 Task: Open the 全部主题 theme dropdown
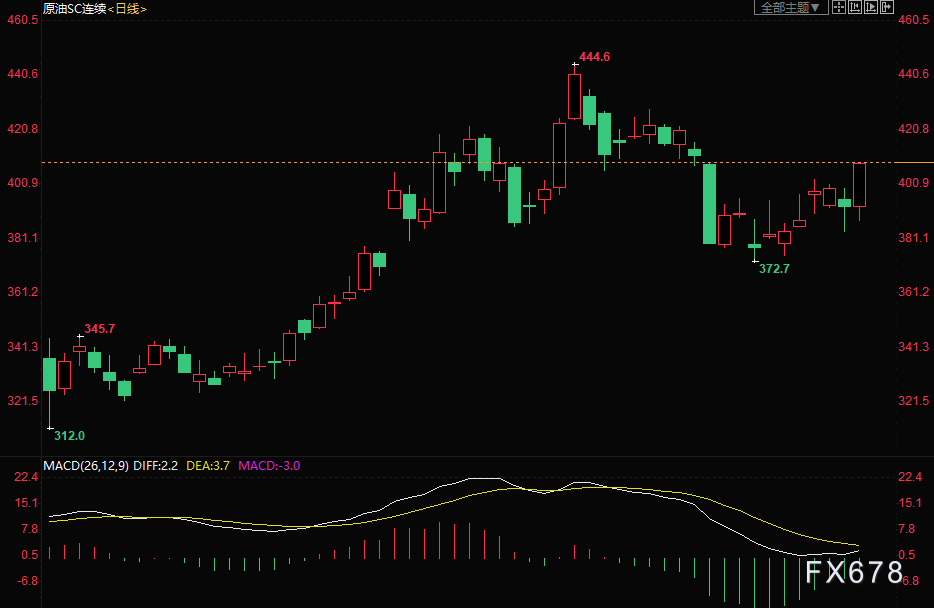pos(790,7)
